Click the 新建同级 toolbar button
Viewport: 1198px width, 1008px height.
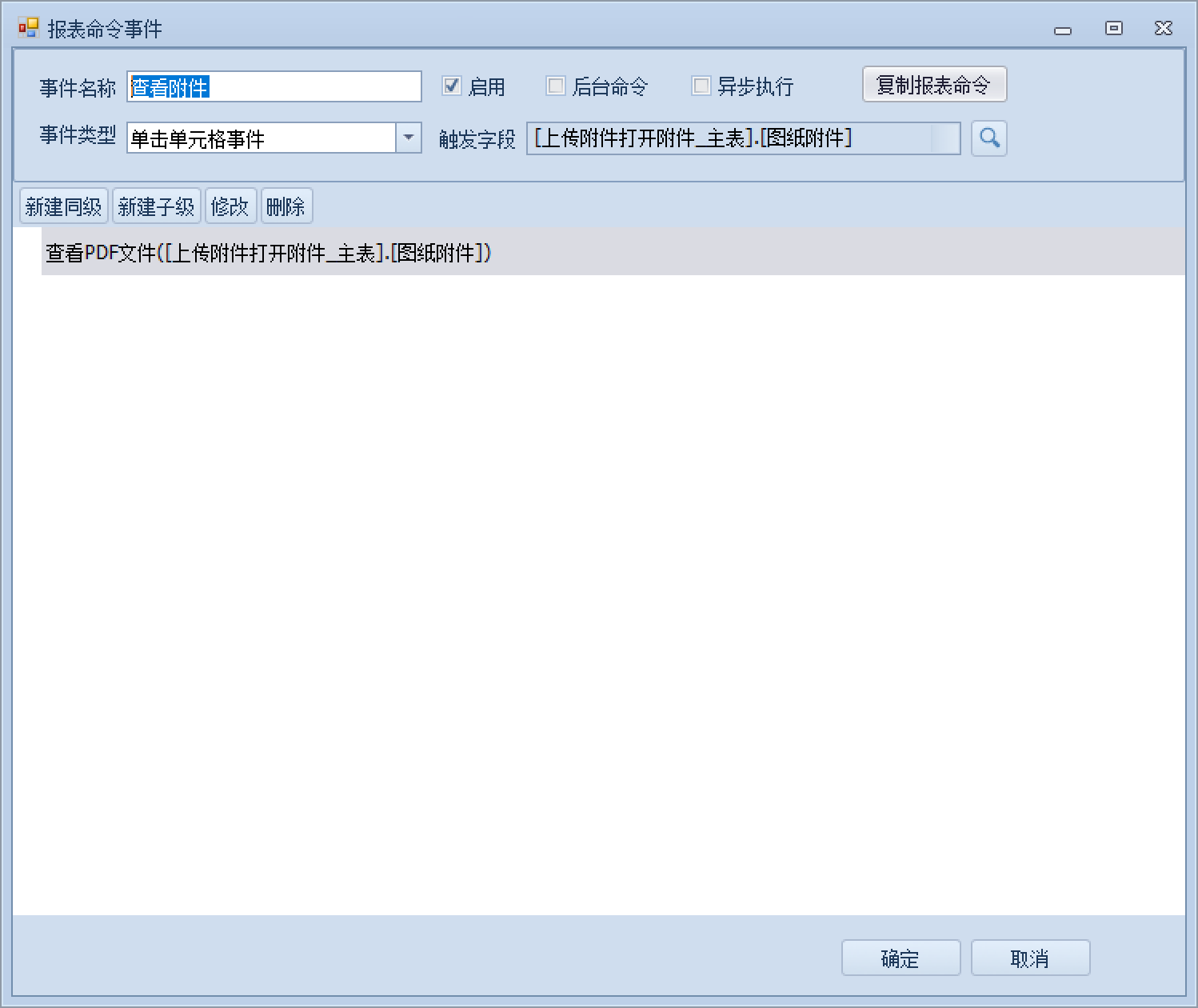(x=64, y=206)
